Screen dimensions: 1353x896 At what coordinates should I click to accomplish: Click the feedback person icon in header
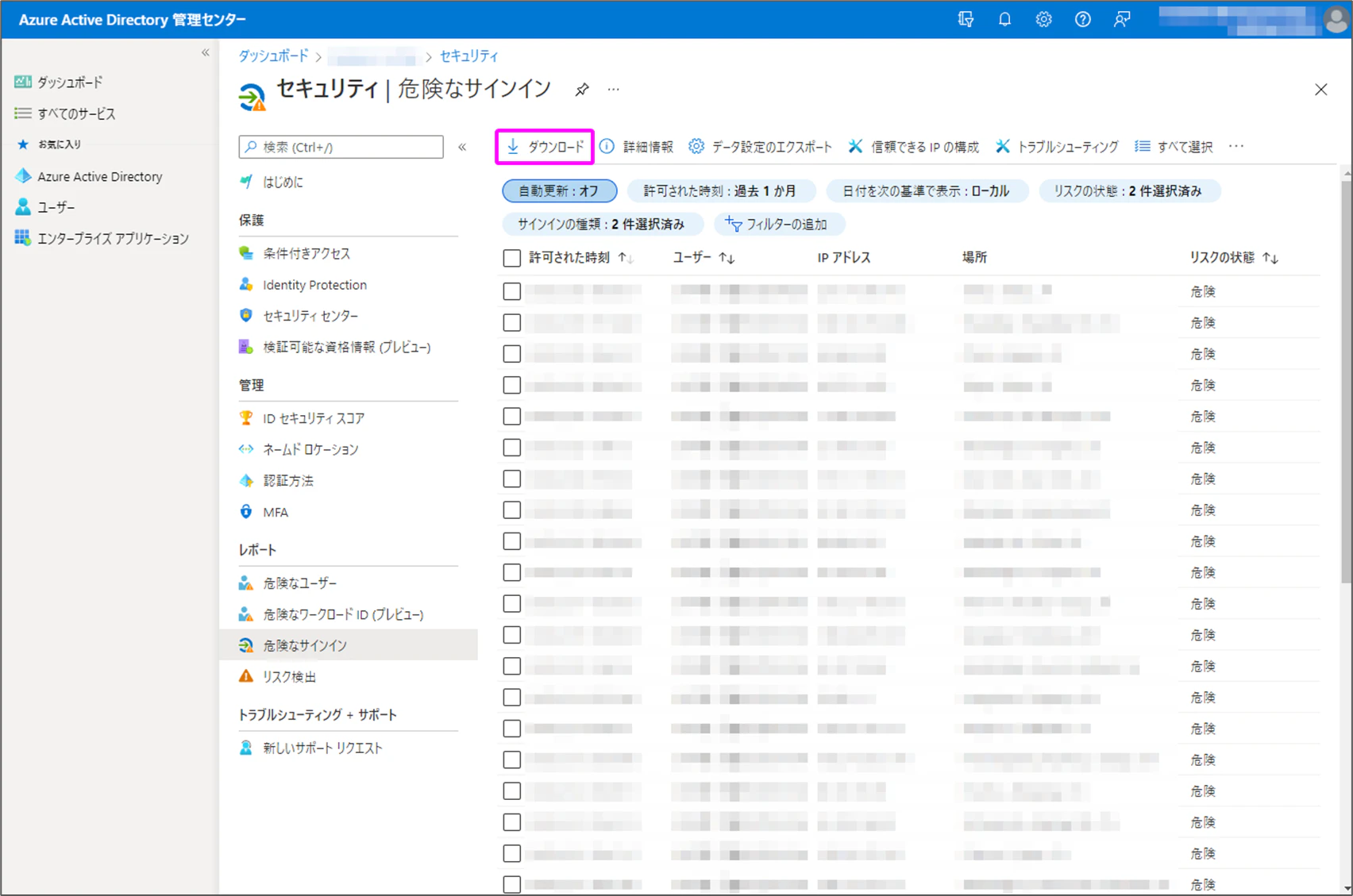[x=1121, y=19]
